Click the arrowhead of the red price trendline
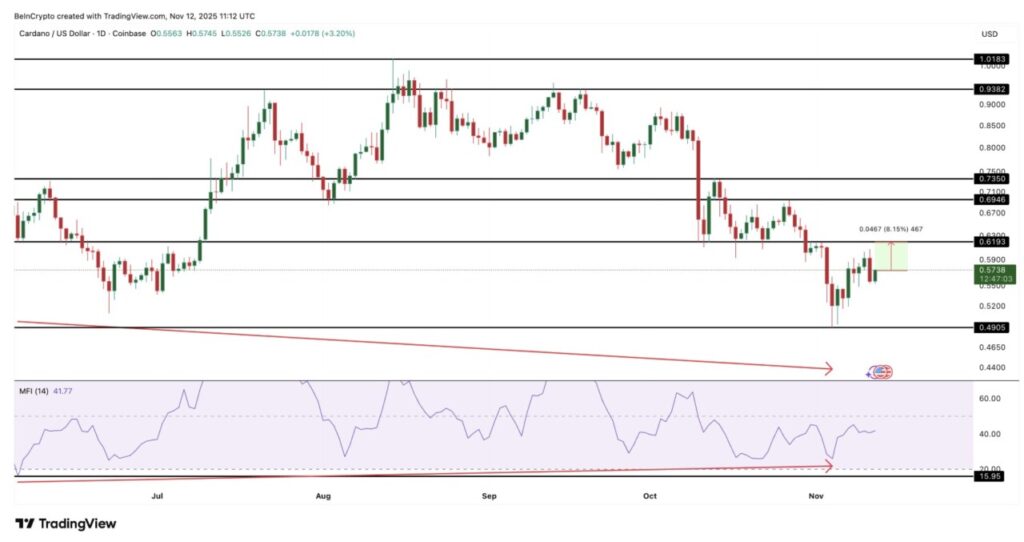Viewport: 1024px width, 542px height. coord(828,369)
